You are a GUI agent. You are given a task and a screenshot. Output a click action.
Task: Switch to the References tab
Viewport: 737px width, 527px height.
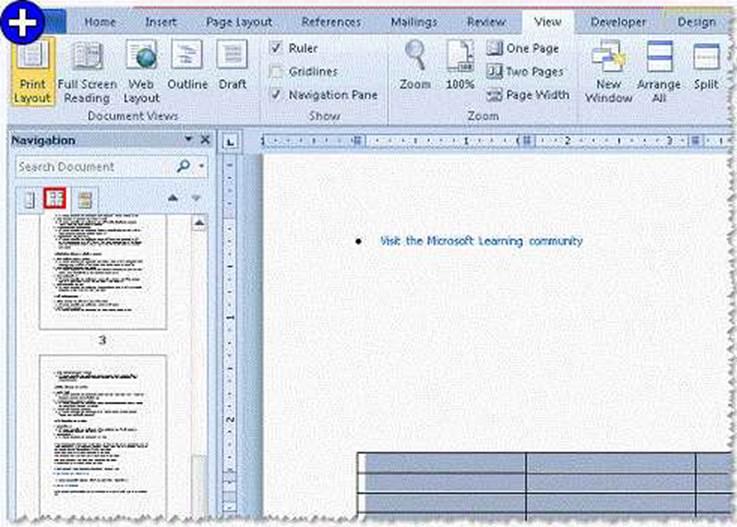[331, 21]
